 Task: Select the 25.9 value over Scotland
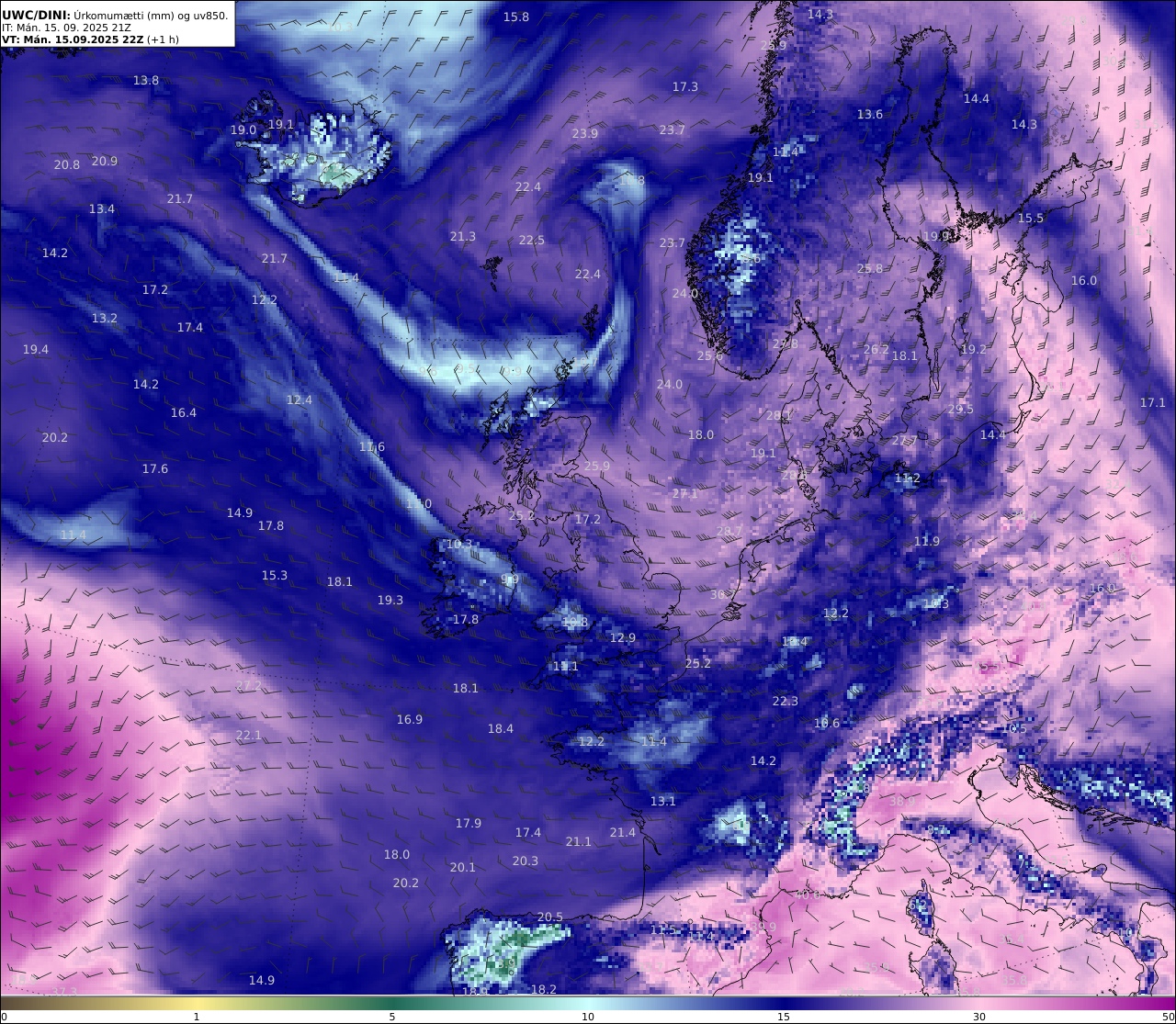point(597,466)
